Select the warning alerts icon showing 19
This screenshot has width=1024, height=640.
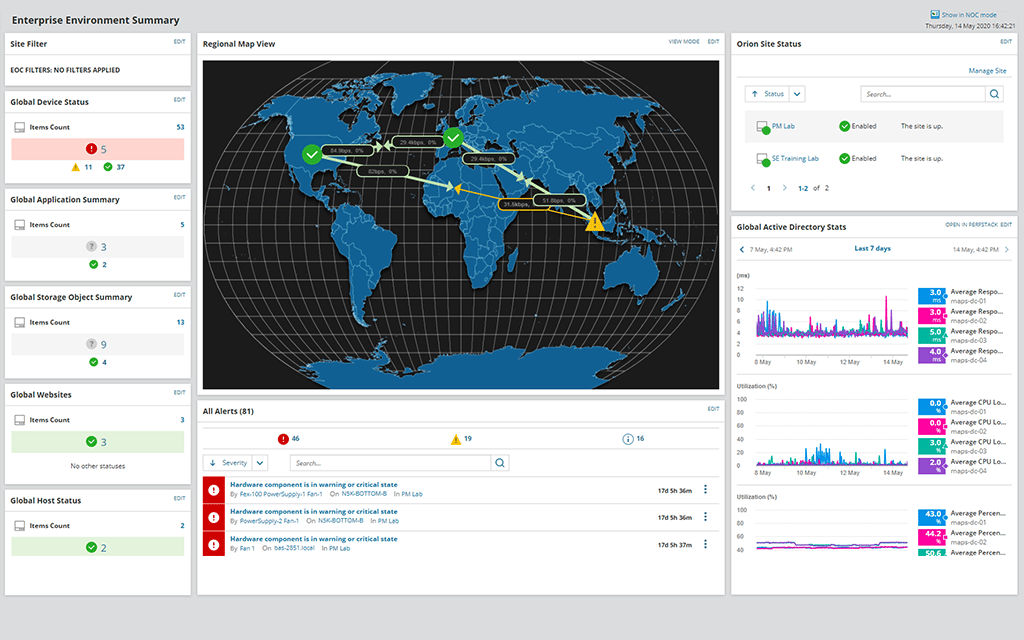coord(455,438)
